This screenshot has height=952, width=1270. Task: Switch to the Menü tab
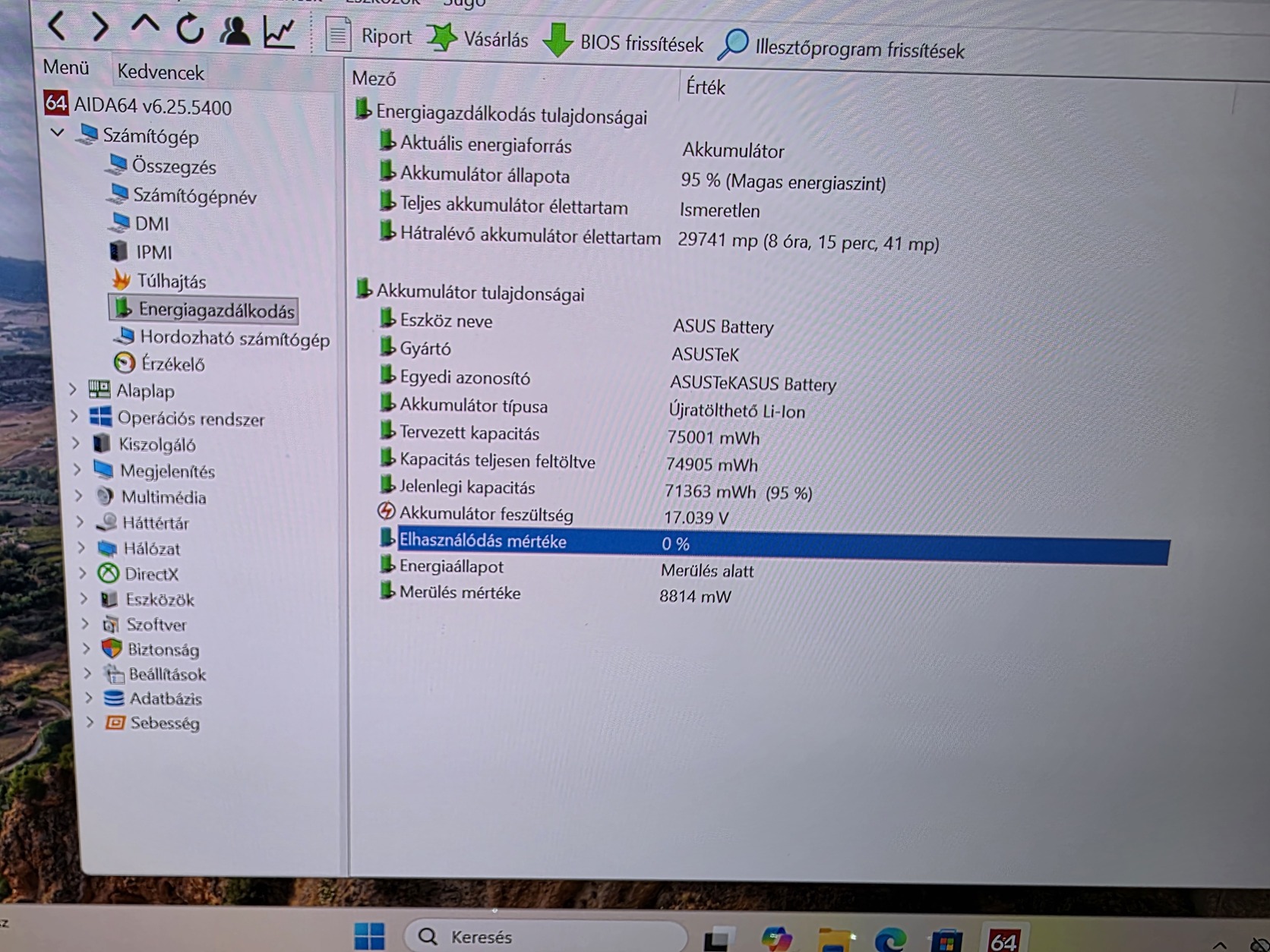tap(66, 68)
